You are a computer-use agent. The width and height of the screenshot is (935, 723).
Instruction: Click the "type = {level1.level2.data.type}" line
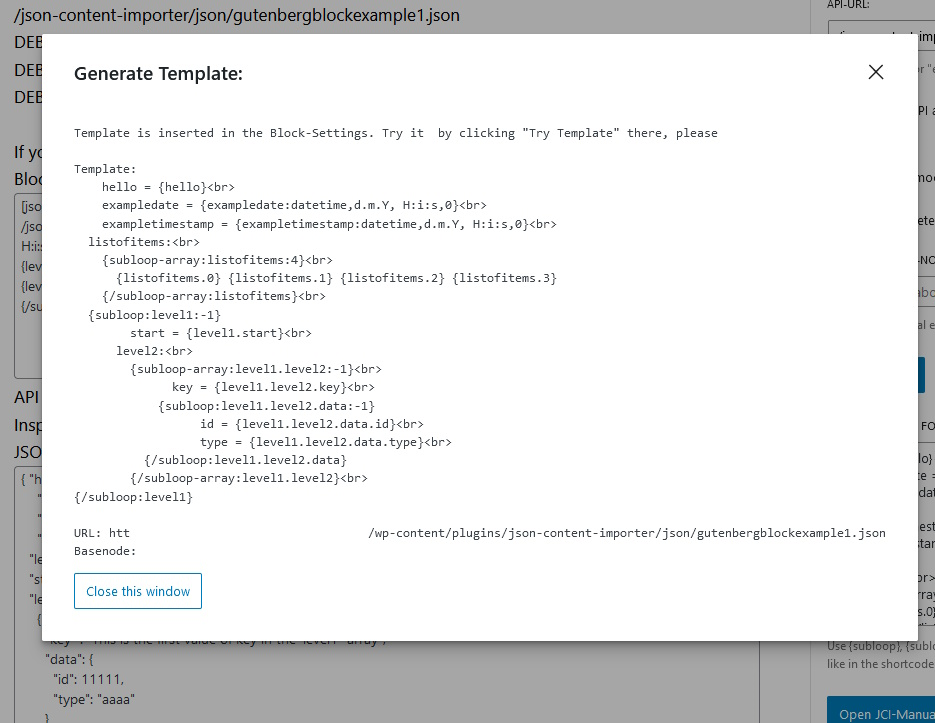pyautogui.click(x=325, y=442)
